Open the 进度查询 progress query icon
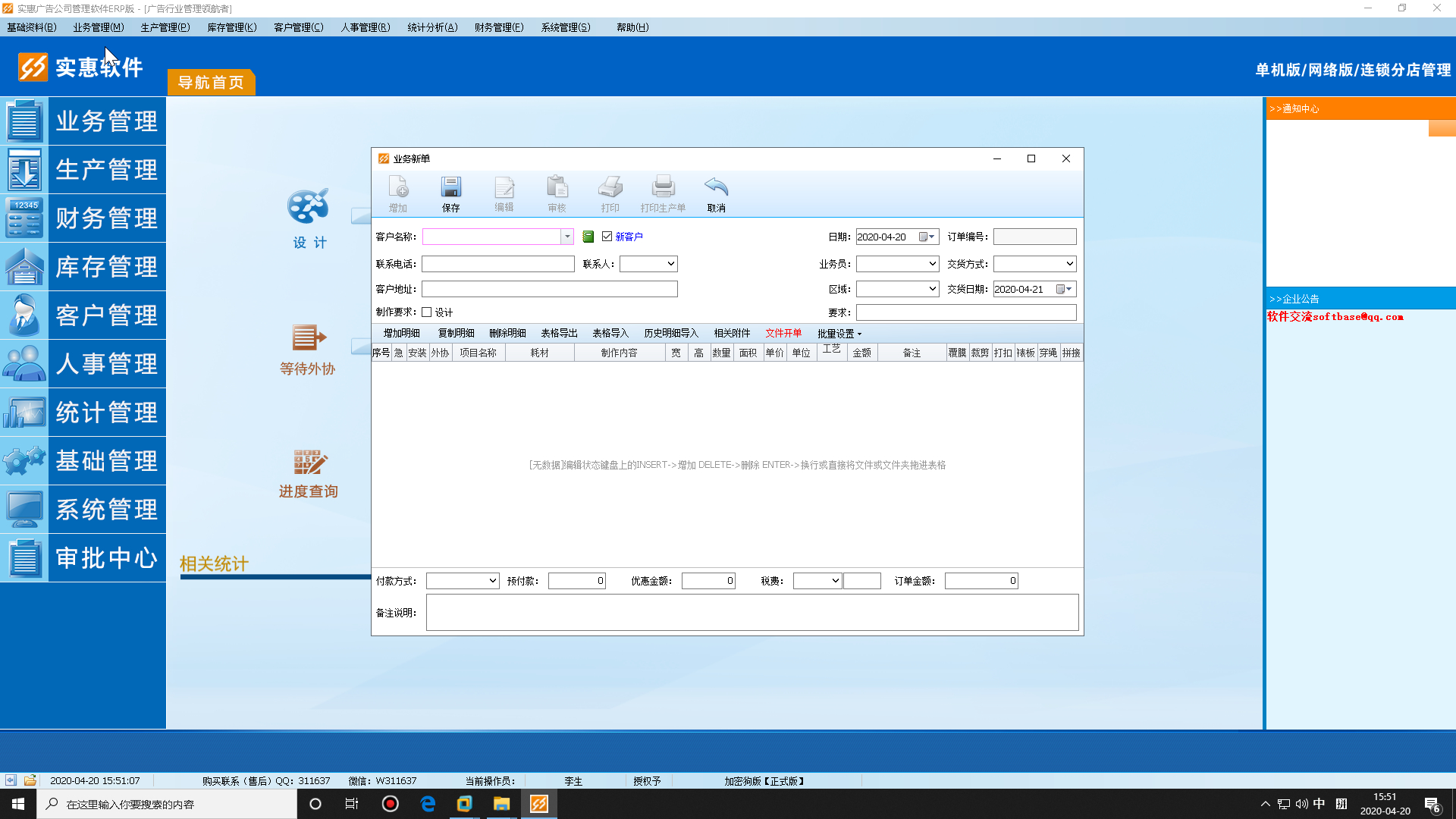The height and width of the screenshot is (819, 1456). coord(309,463)
